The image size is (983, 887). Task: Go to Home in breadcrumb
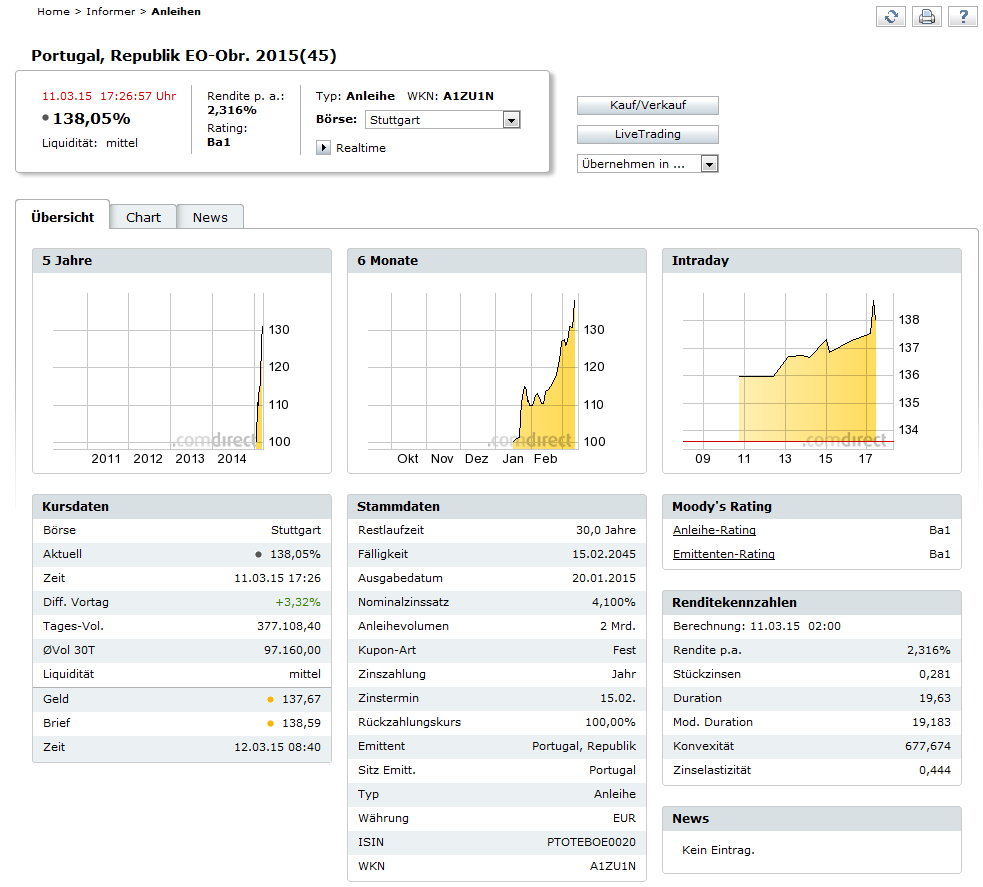53,12
